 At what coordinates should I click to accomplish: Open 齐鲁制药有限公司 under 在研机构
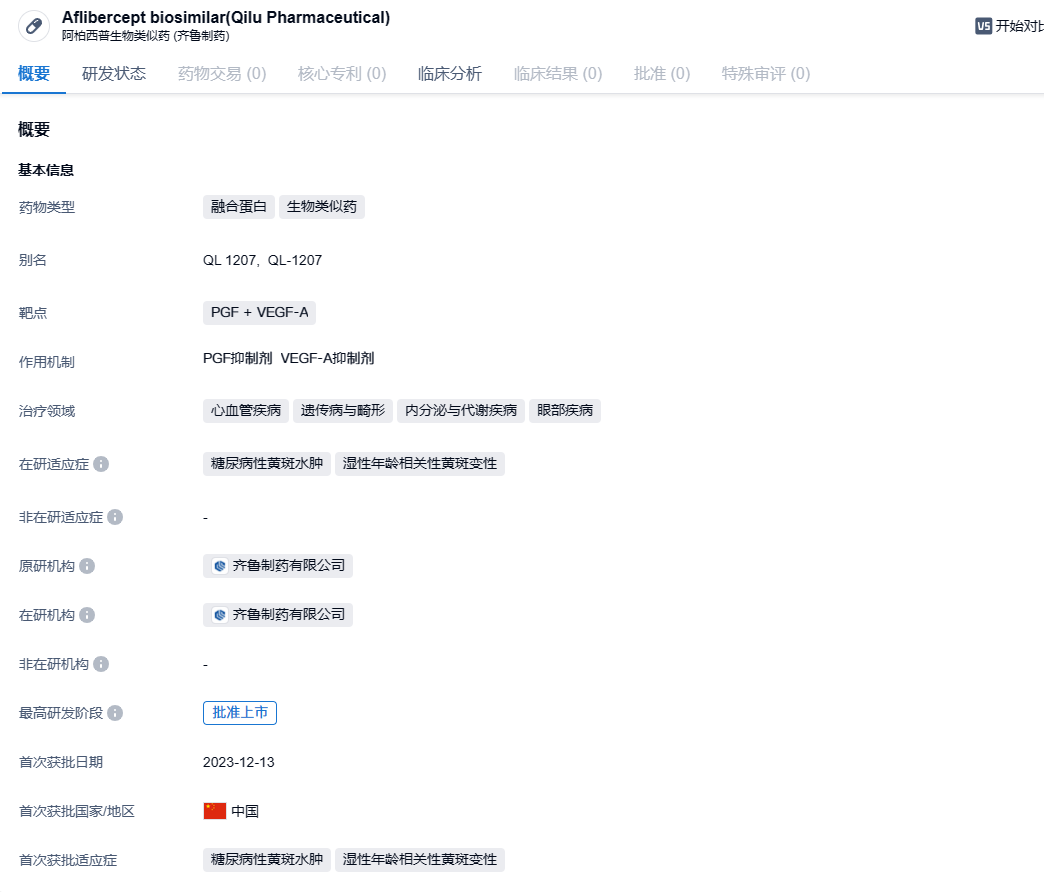coord(278,615)
